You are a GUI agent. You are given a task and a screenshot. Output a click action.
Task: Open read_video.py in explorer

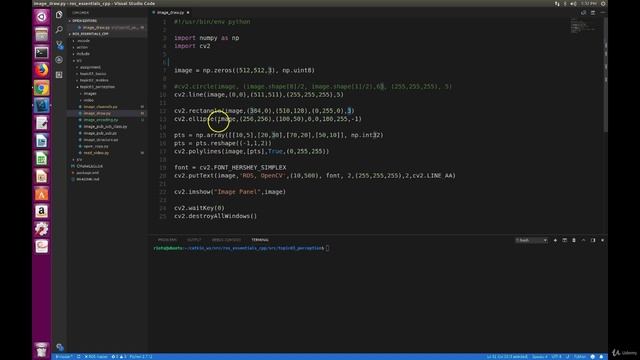[96, 153]
